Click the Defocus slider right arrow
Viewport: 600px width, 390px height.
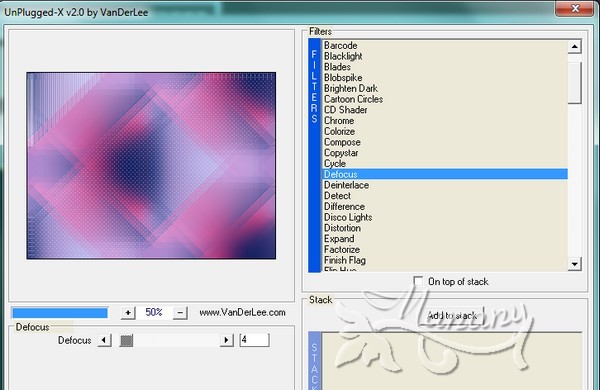pos(227,340)
